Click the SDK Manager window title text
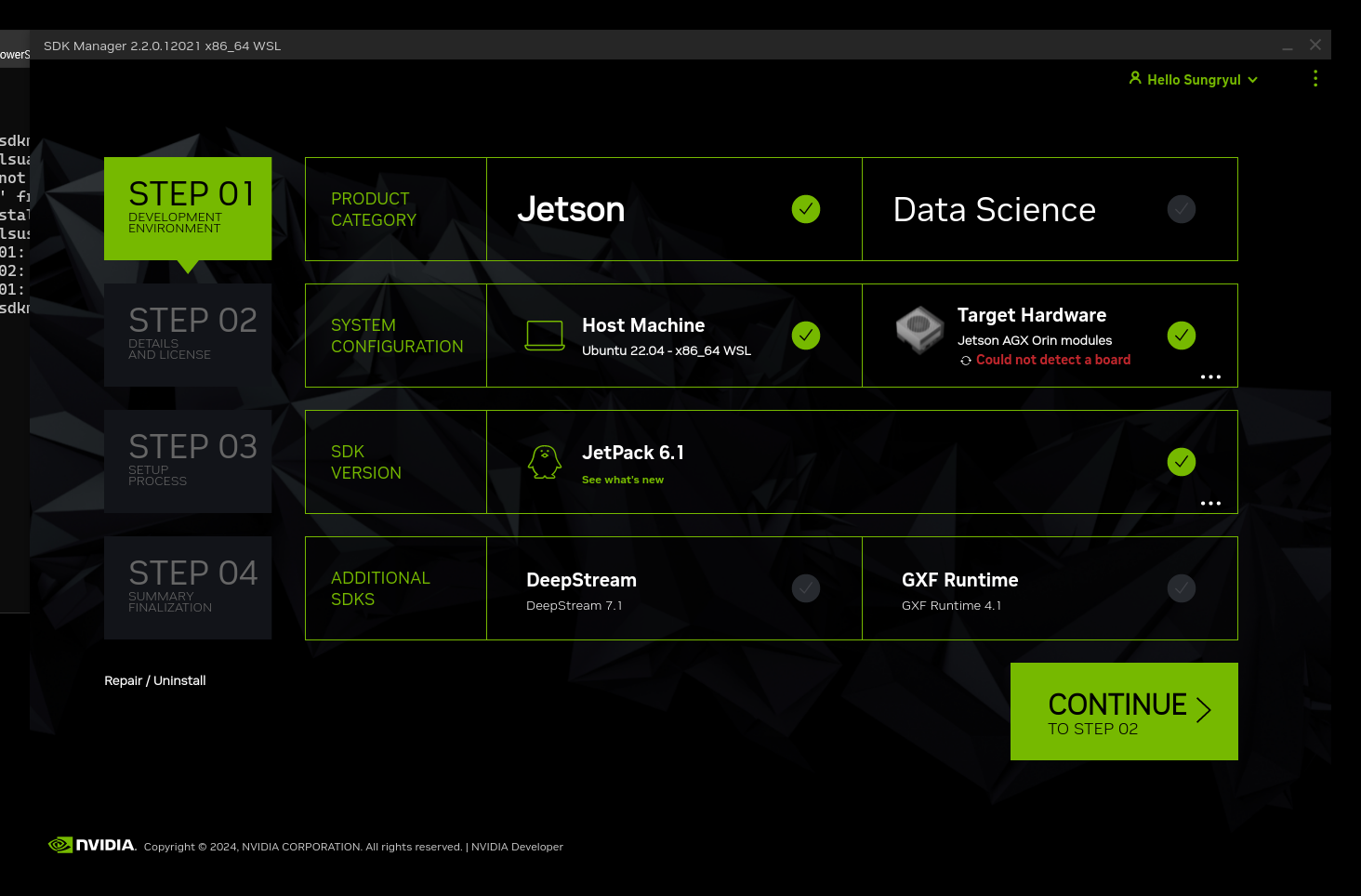1361x896 pixels. click(162, 46)
